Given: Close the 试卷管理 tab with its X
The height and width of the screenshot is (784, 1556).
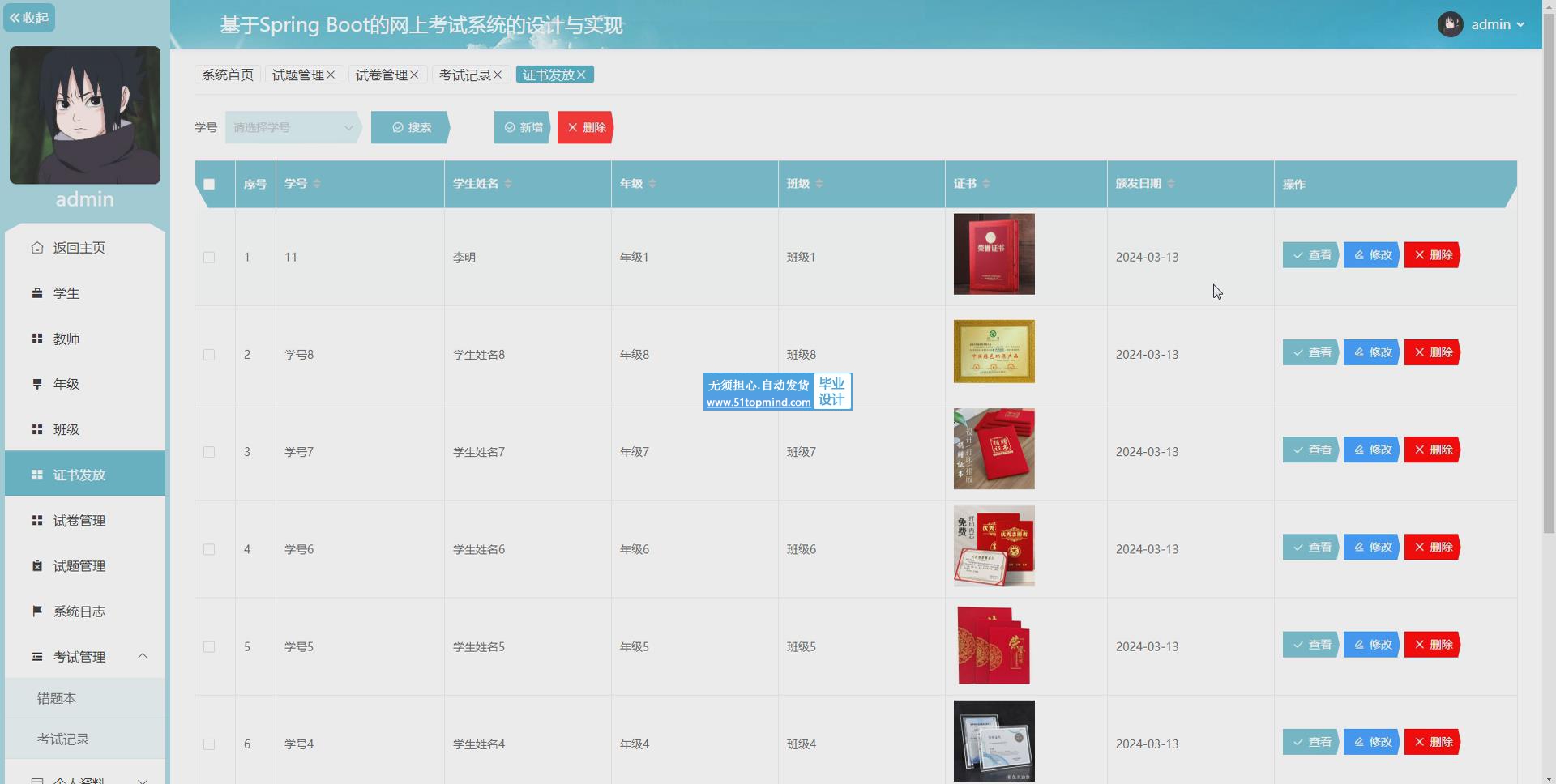Looking at the screenshot, I should 414,75.
